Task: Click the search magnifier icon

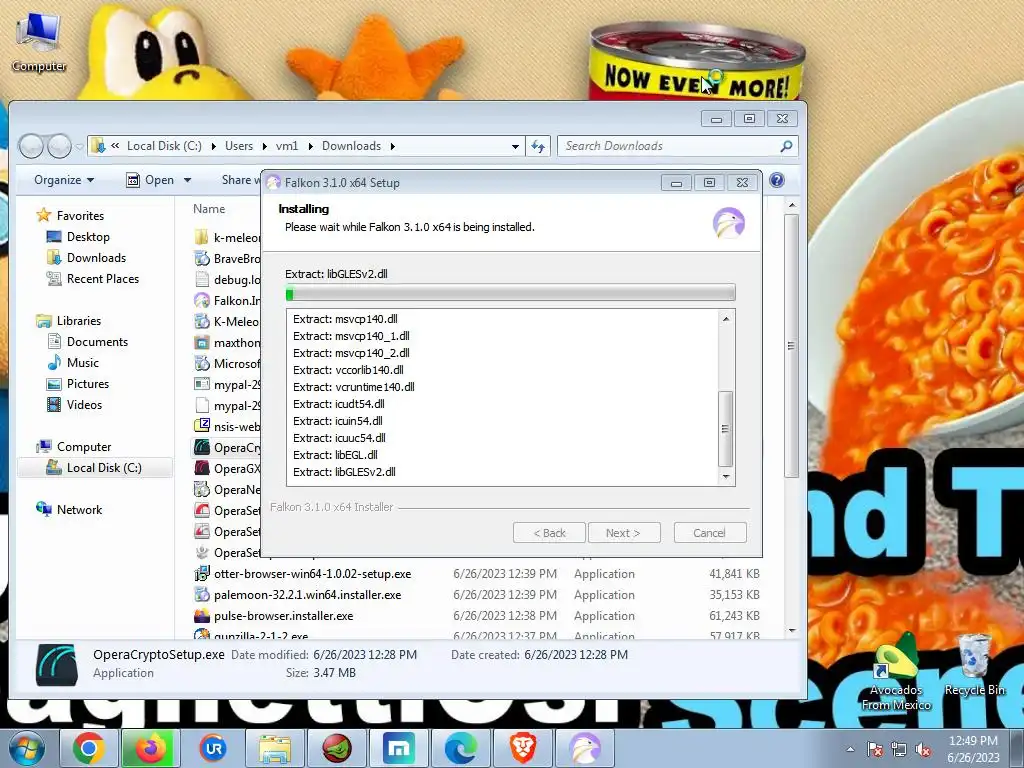Action: click(x=786, y=146)
